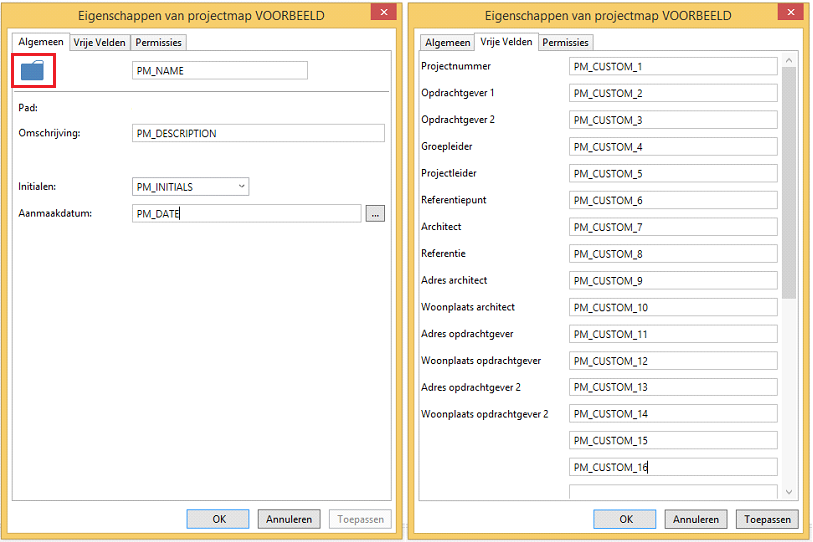Click the Architect PM_CUSTOM_7 field
The image size is (813, 542).
[x=673, y=227]
